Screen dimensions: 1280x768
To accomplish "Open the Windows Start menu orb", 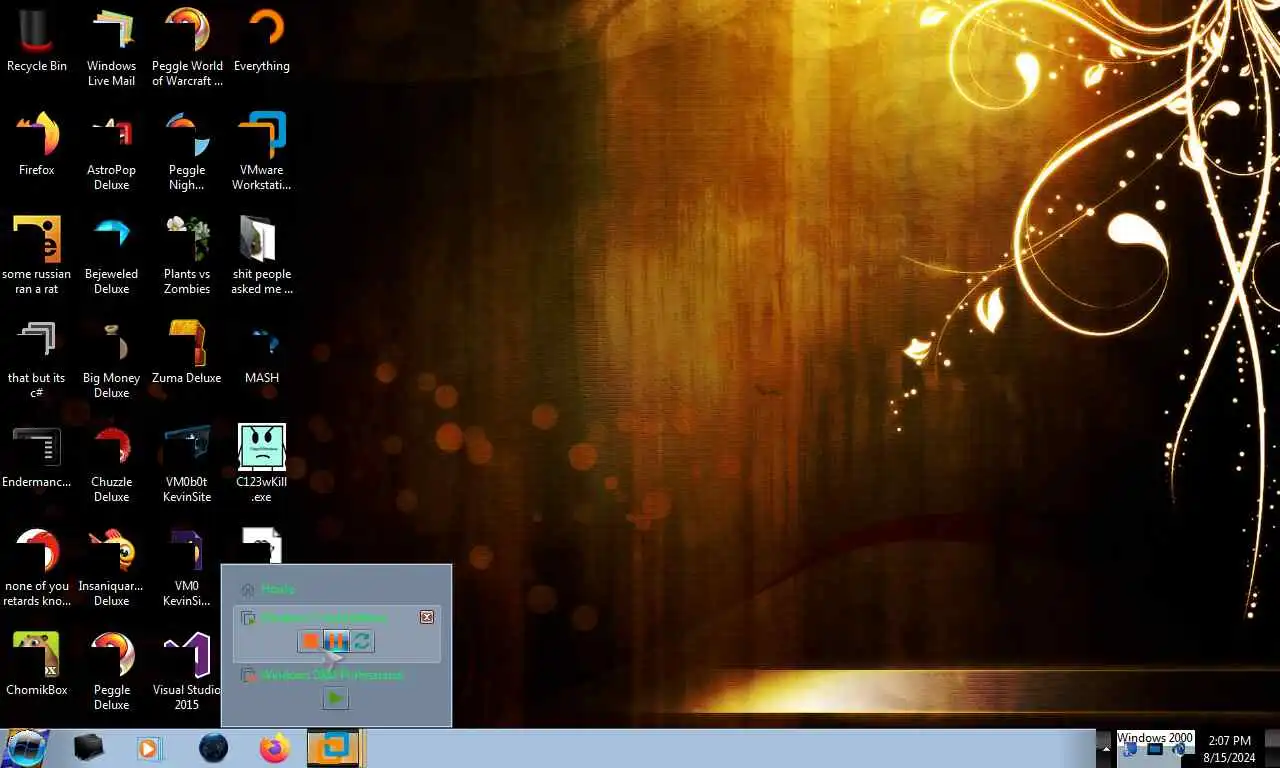I will pyautogui.click(x=26, y=748).
